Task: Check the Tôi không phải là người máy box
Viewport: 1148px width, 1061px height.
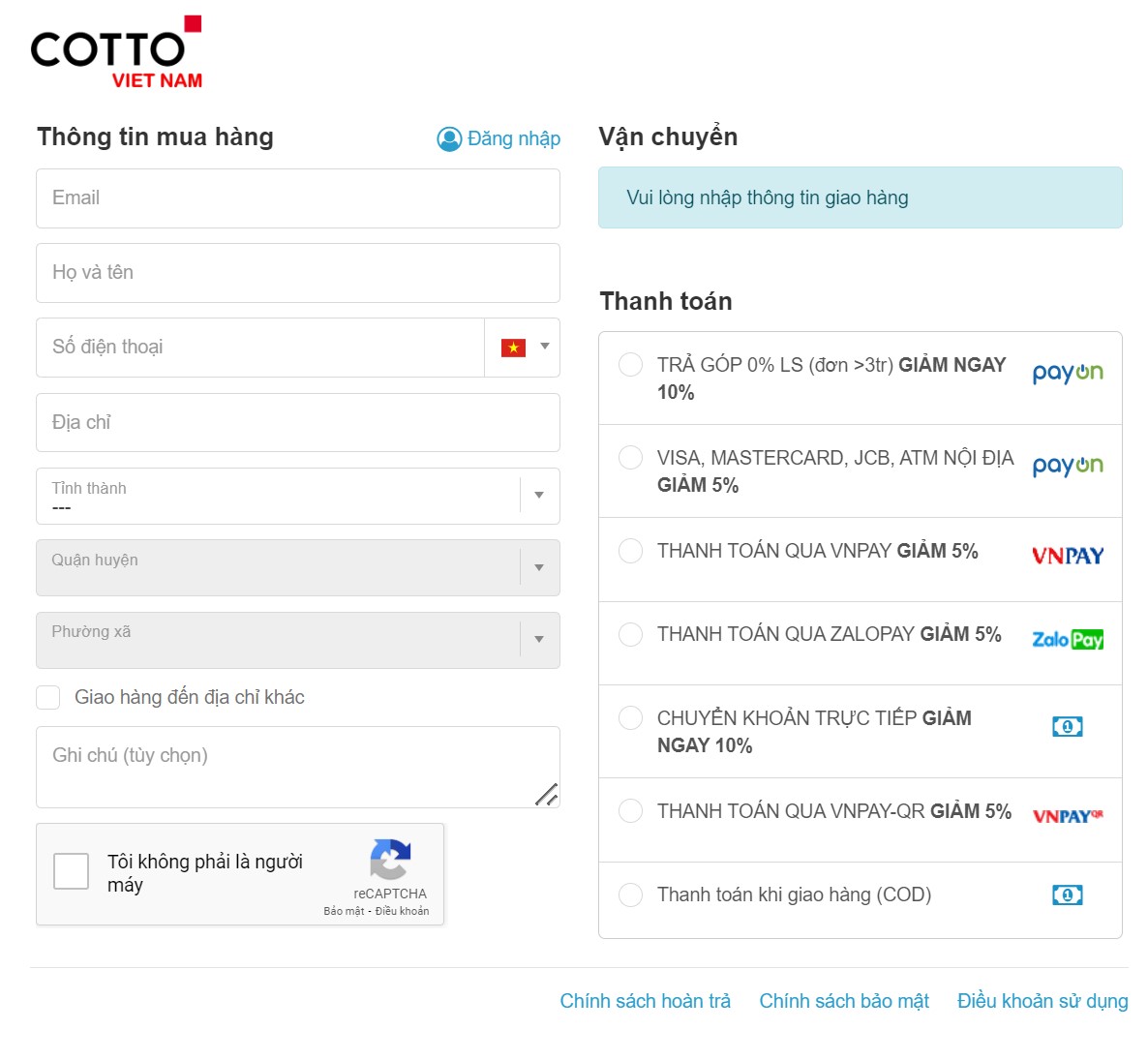Action: pos(71,870)
